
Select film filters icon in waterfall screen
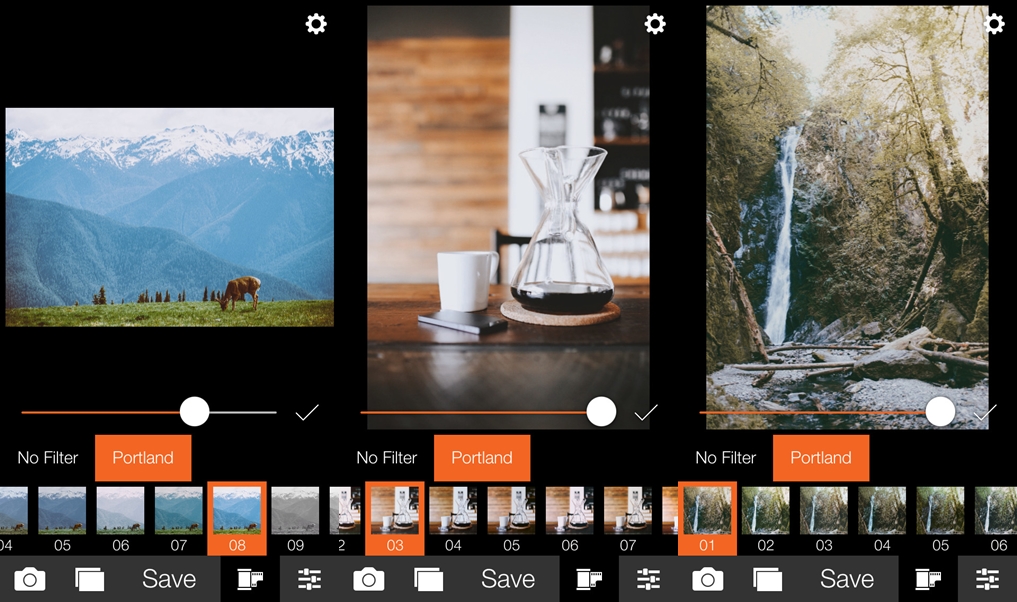(x=928, y=579)
